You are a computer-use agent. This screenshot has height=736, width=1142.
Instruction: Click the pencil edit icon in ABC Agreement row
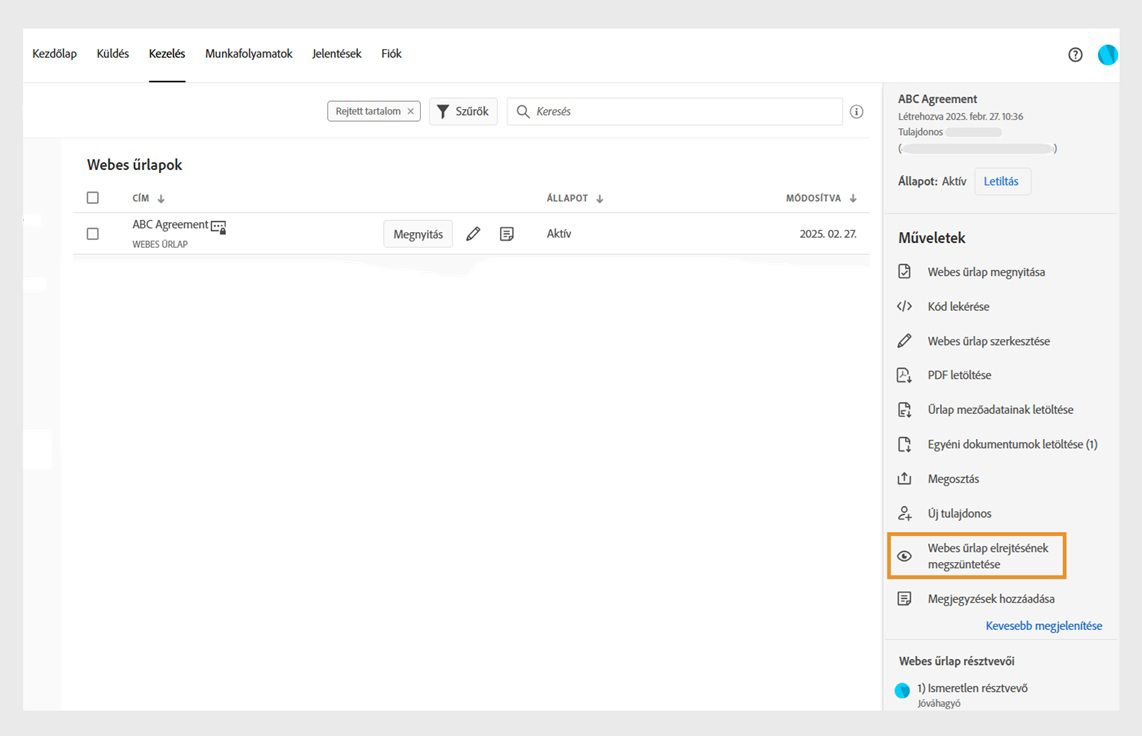pos(473,234)
